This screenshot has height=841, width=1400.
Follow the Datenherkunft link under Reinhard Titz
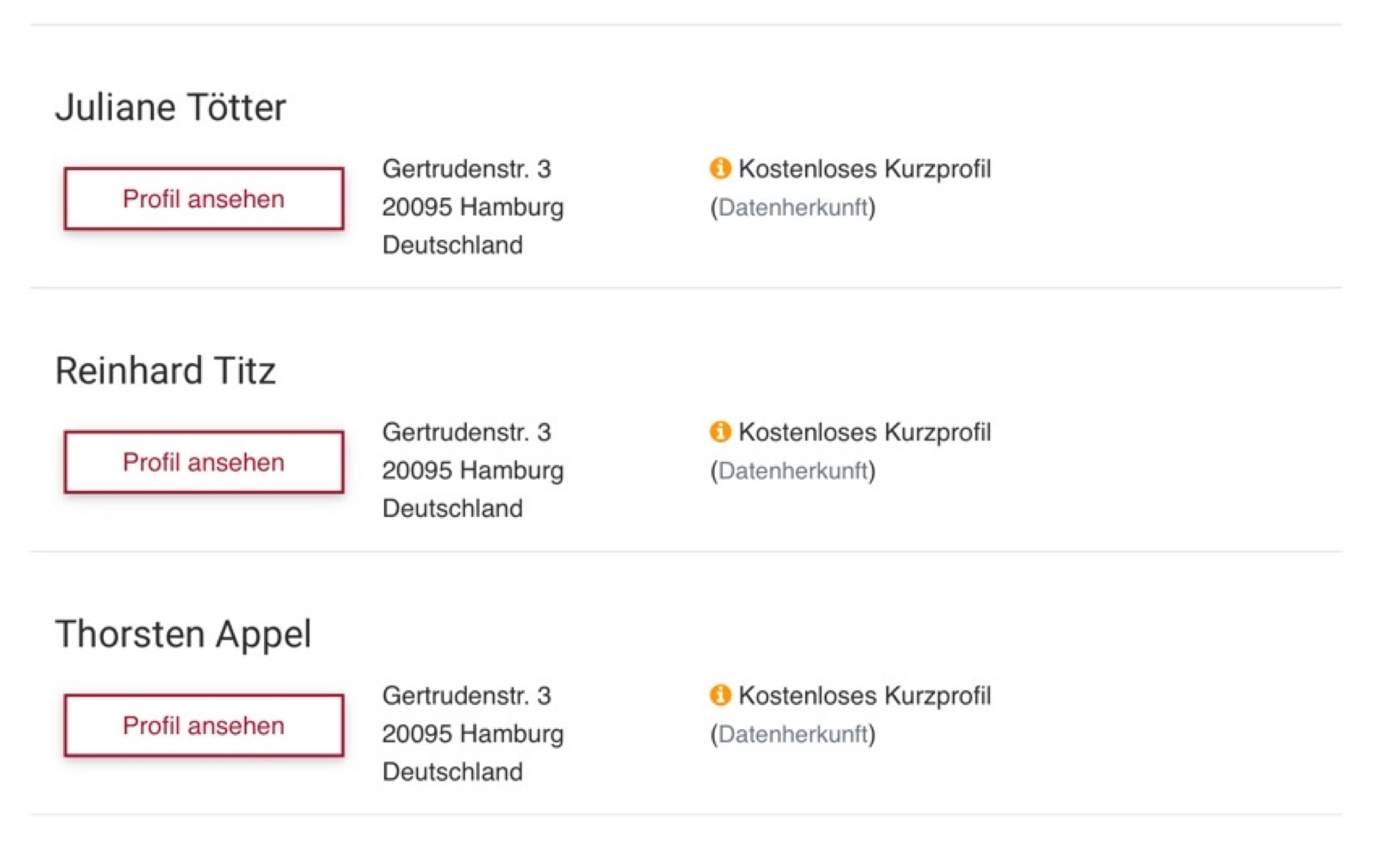click(793, 471)
